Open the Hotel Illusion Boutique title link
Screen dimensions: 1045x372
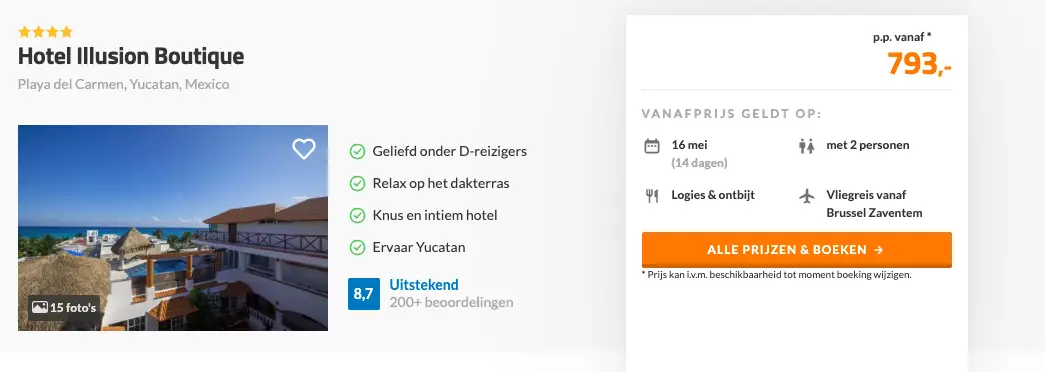(x=131, y=57)
